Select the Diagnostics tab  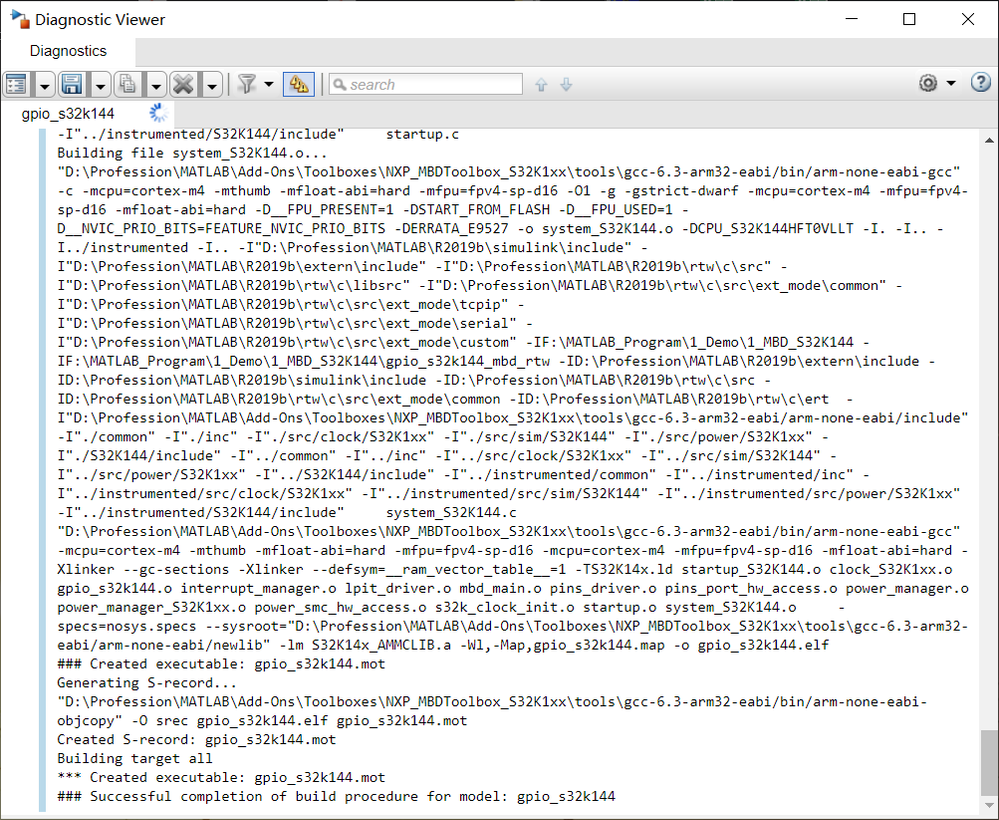tap(68, 51)
